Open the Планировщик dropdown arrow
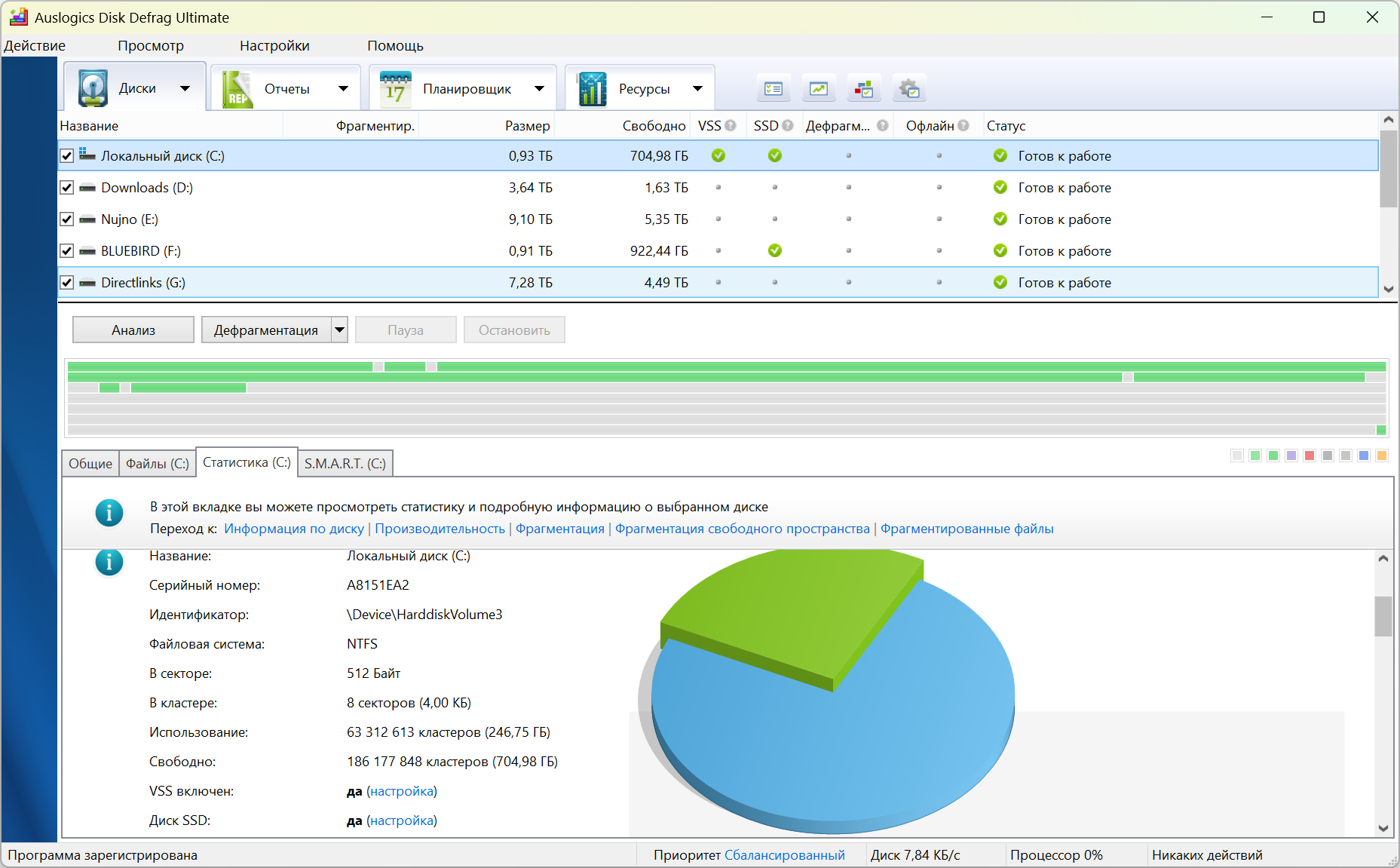 540,89
